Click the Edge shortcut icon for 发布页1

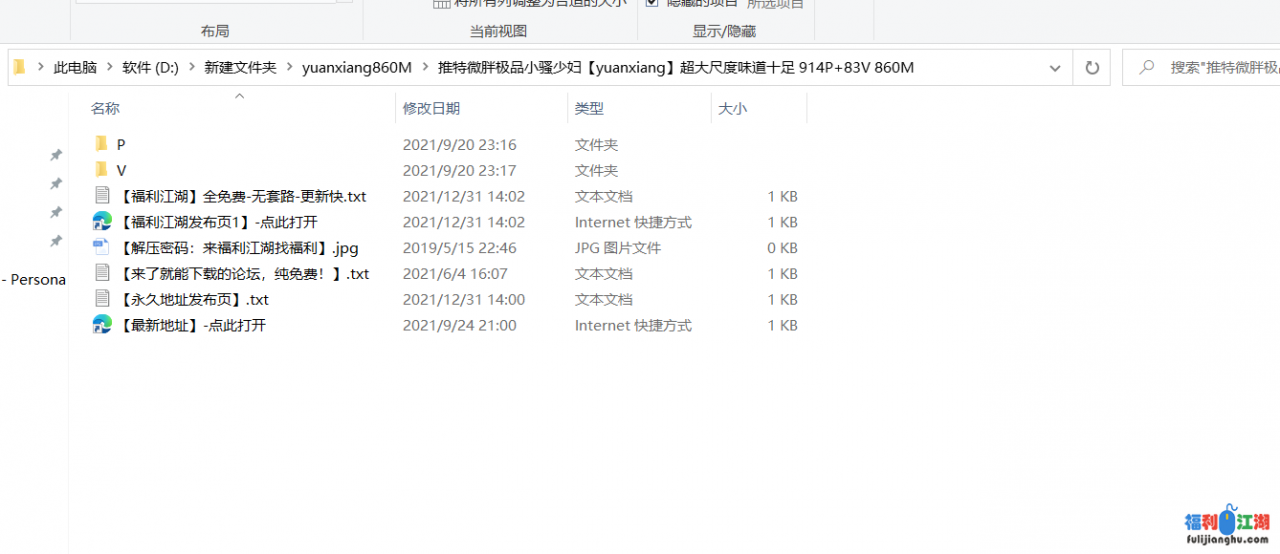click(102, 222)
